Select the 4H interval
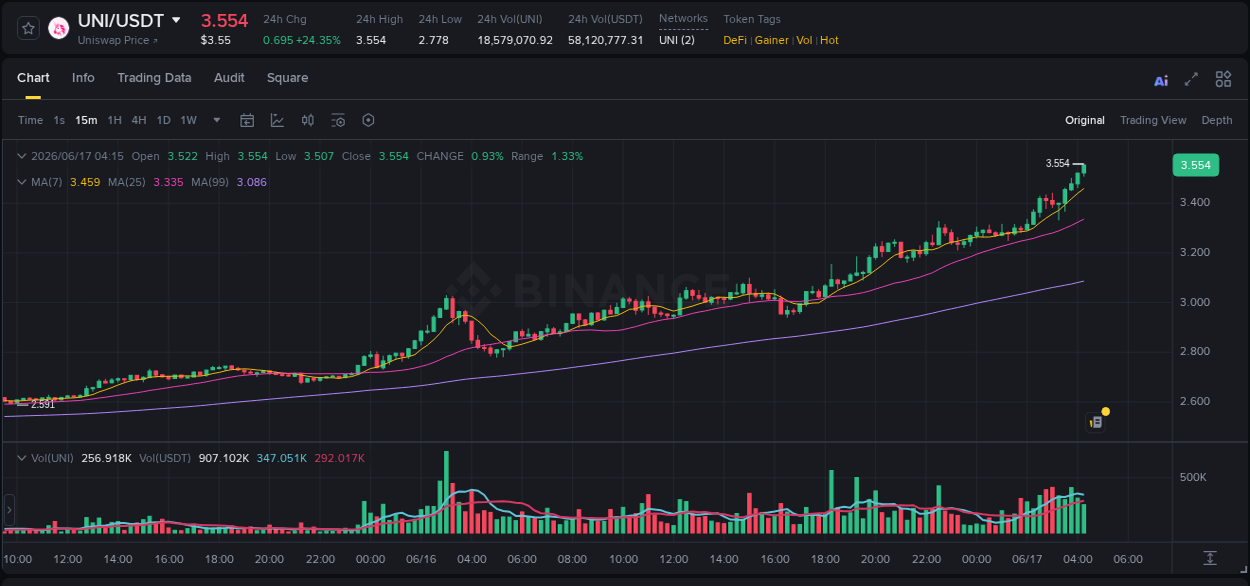This screenshot has height=586, width=1250. pyautogui.click(x=139, y=120)
